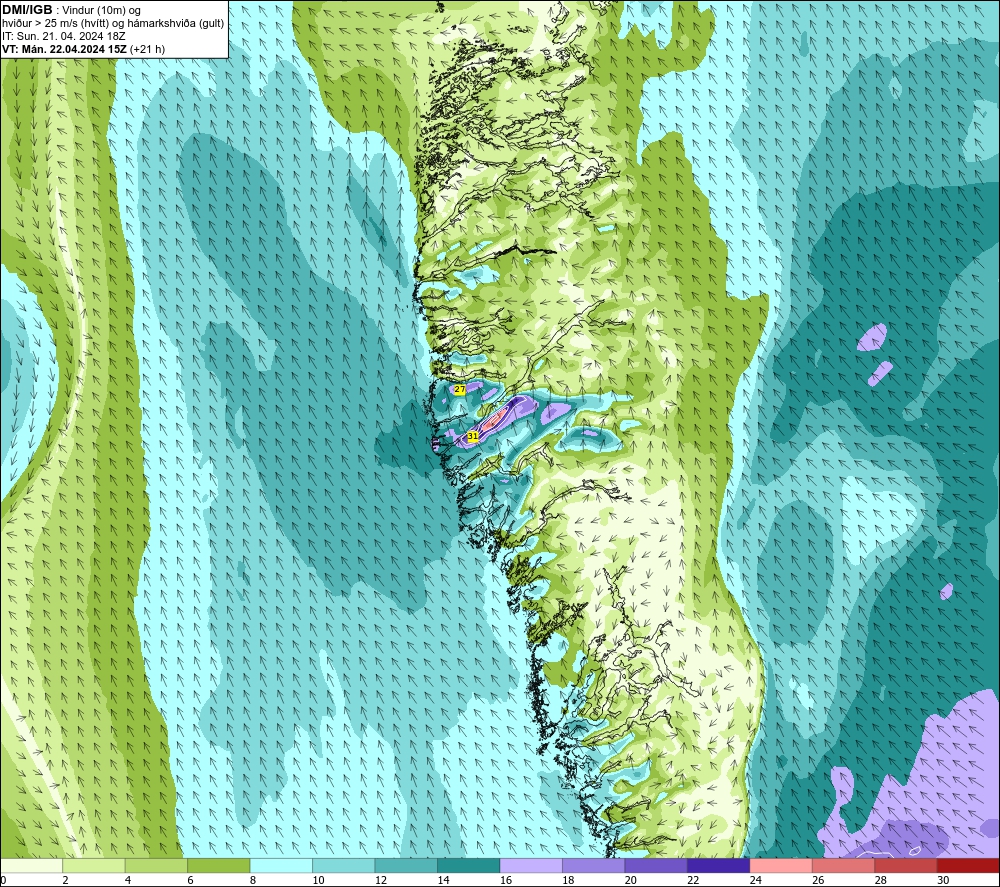Click the '(+21 h)' forecast offset text

click(x=147, y=49)
